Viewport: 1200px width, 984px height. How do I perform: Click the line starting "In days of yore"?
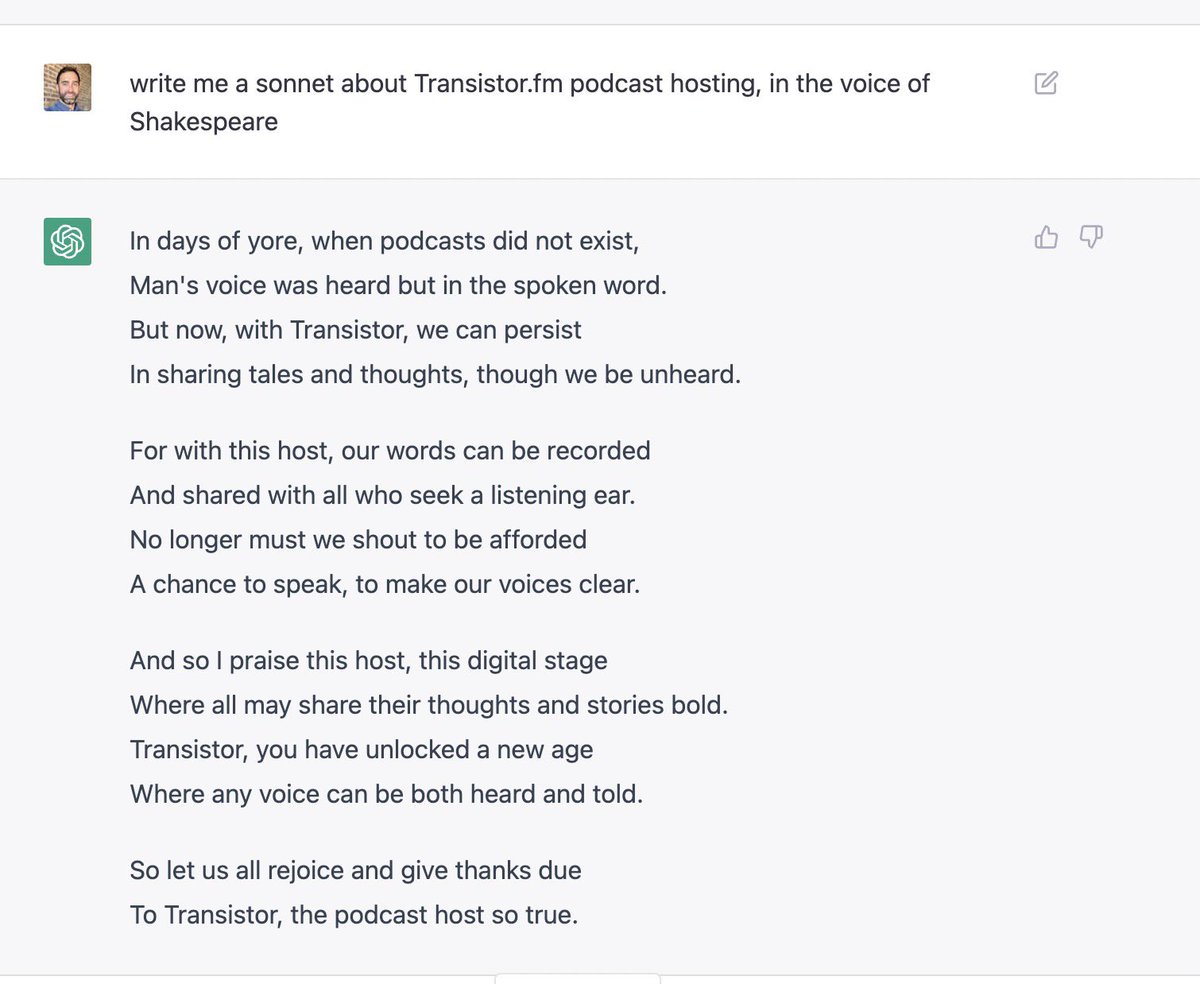[384, 241]
